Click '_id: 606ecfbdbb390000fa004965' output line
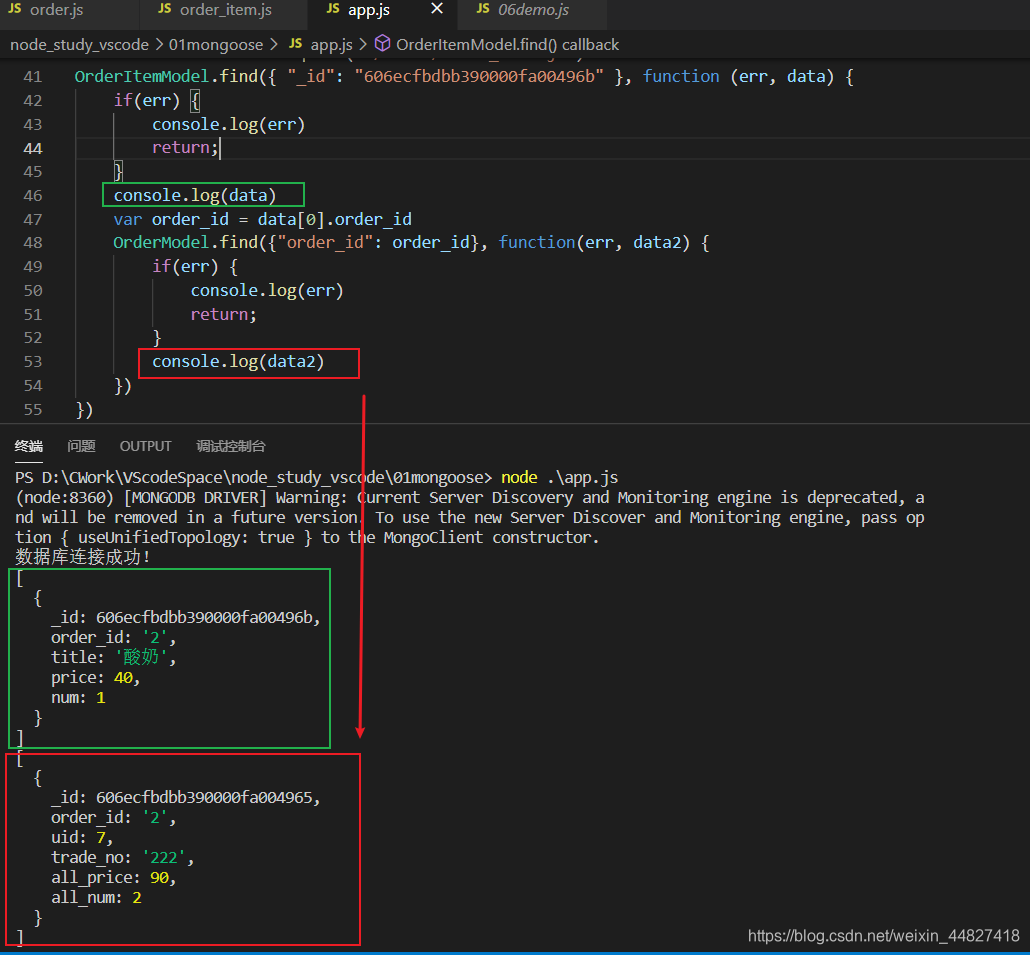Screen dimensions: 1030x955 click(x=186, y=797)
